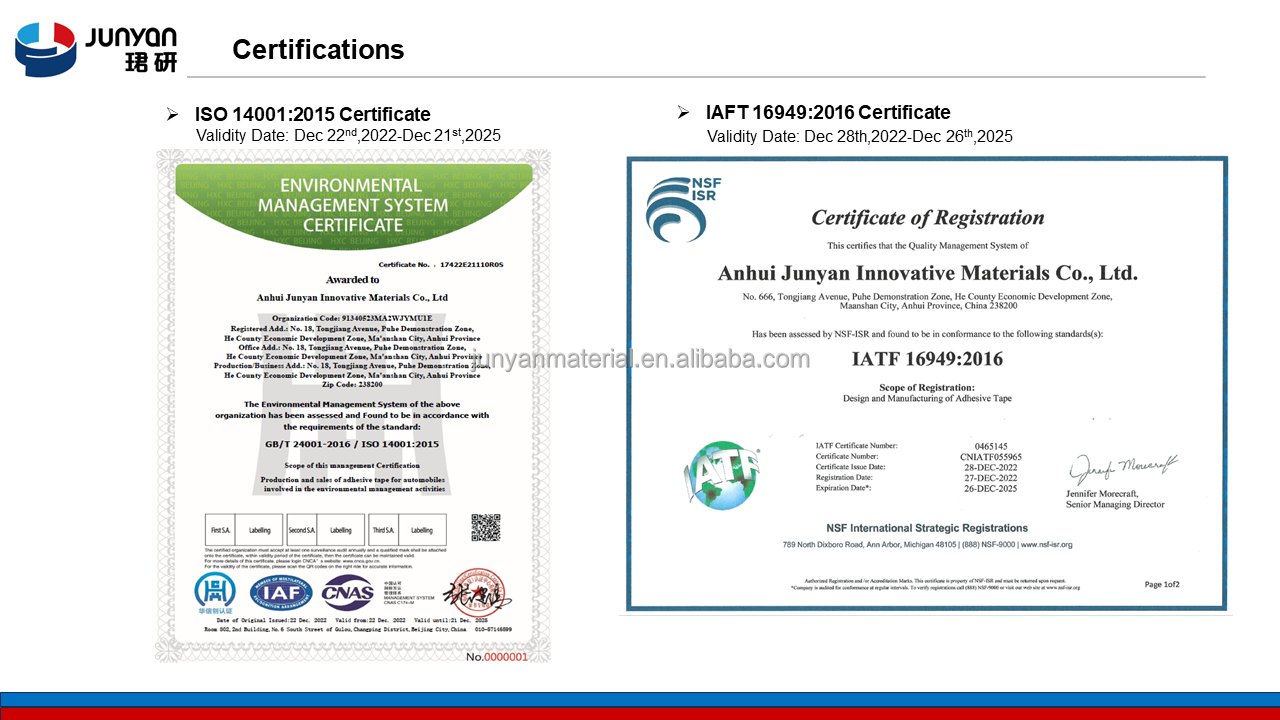Image resolution: width=1280 pixels, height=720 pixels.
Task: Click the Certifications slide title
Action: 318,50
